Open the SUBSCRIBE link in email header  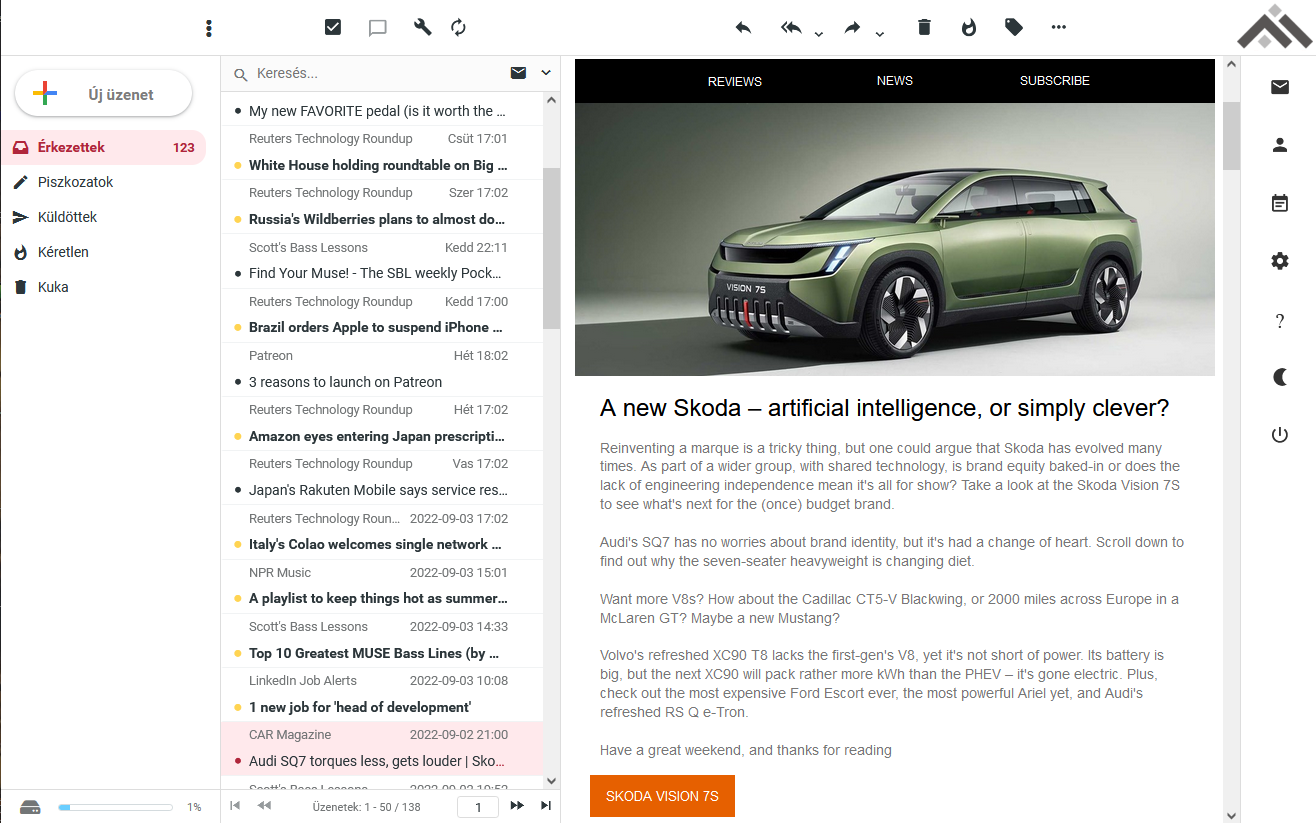tap(1055, 80)
